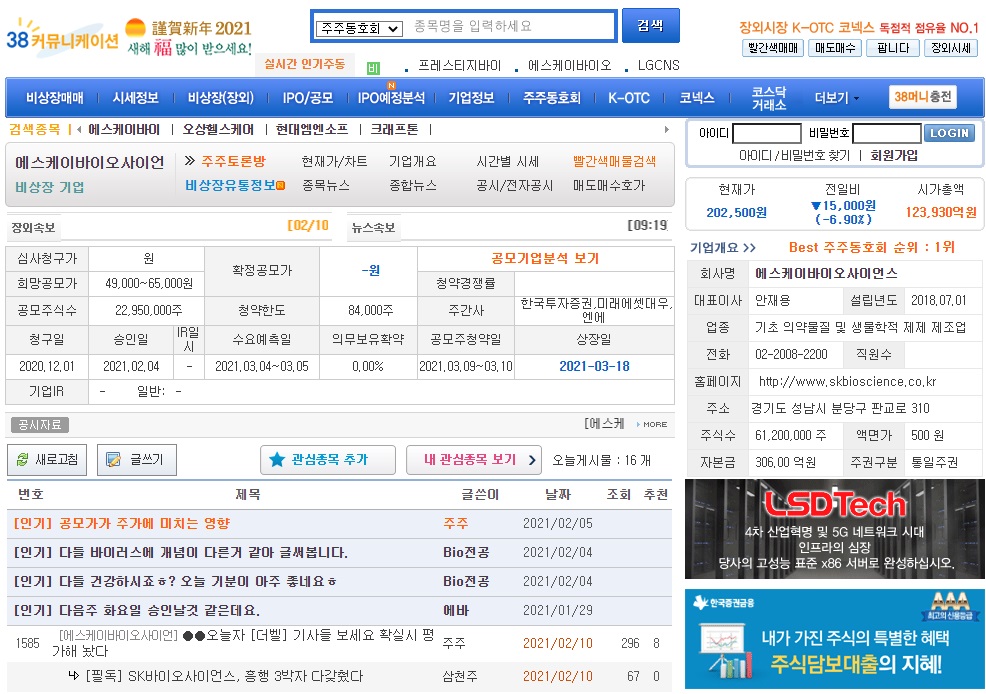The image size is (986, 694).
Task: Open the 주주동호회 search category dropdown
Action: [358, 28]
